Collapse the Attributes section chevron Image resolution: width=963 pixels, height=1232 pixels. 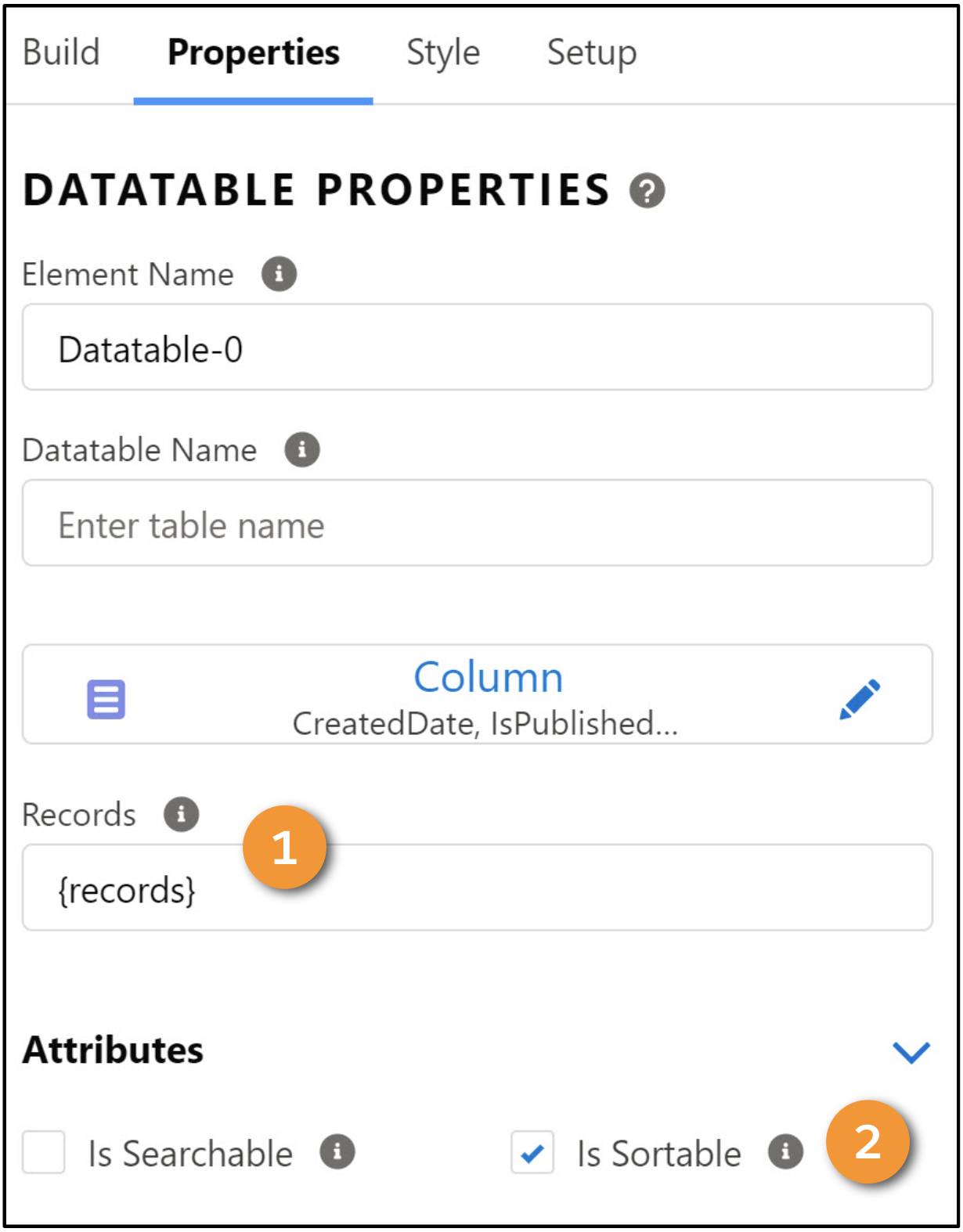[911, 1052]
